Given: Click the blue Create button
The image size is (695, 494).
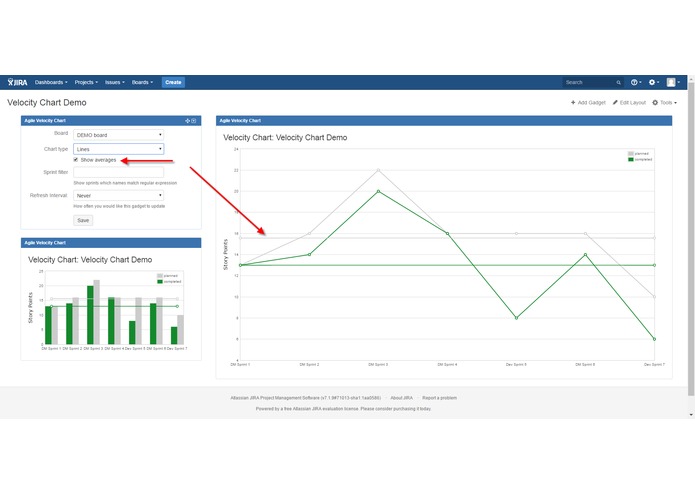Looking at the screenshot, I should (173, 82).
